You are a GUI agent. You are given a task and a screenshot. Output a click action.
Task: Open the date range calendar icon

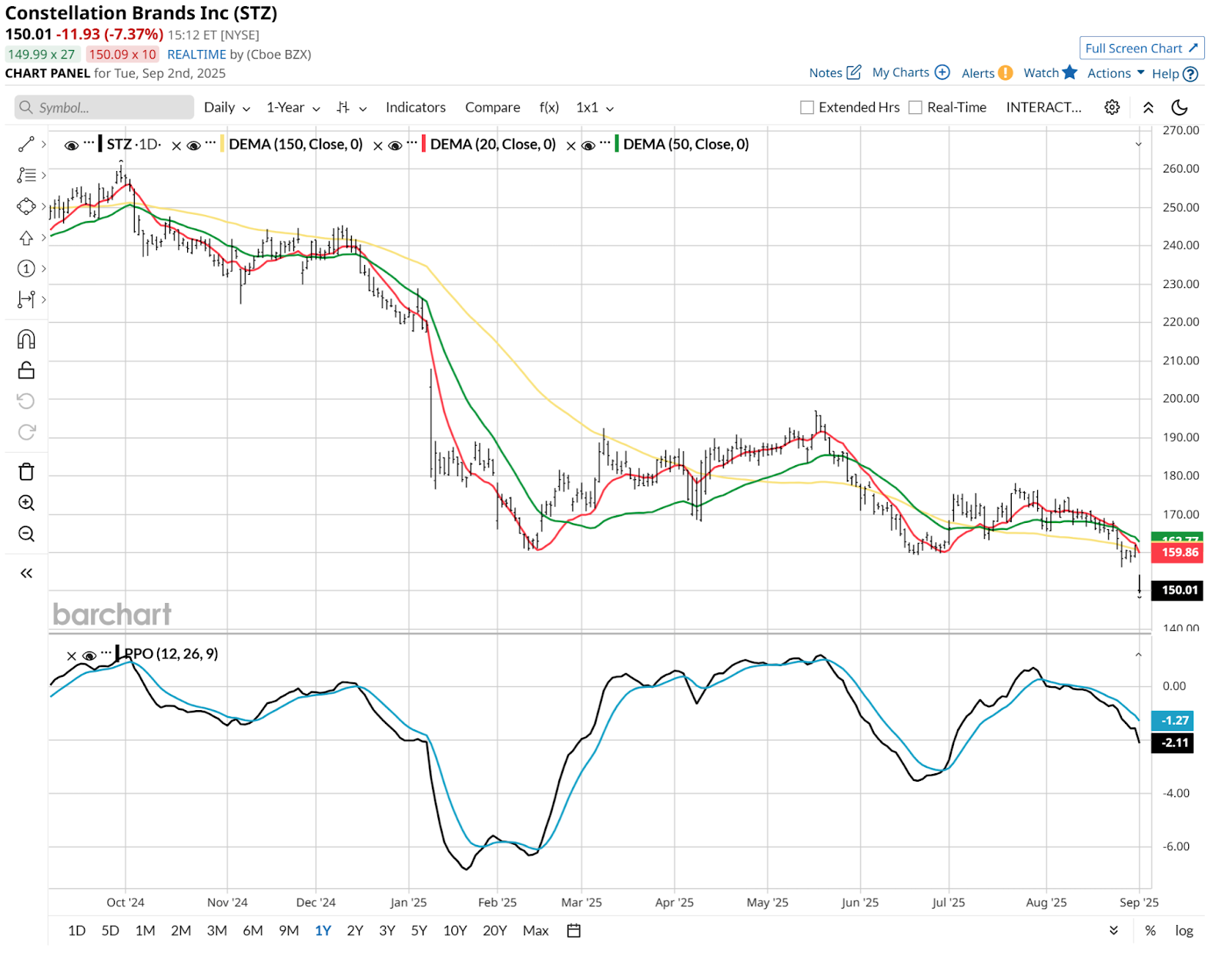pos(574,930)
